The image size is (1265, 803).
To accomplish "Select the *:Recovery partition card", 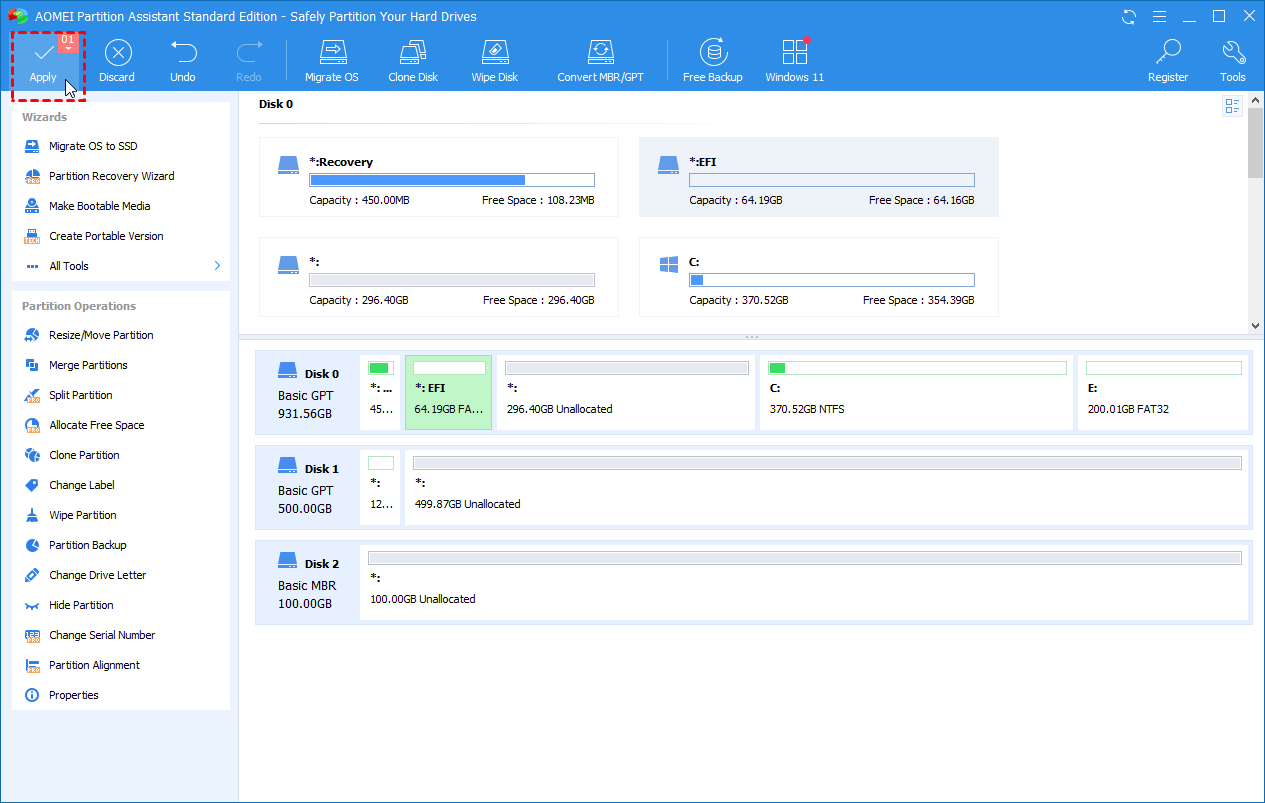I will point(438,177).
